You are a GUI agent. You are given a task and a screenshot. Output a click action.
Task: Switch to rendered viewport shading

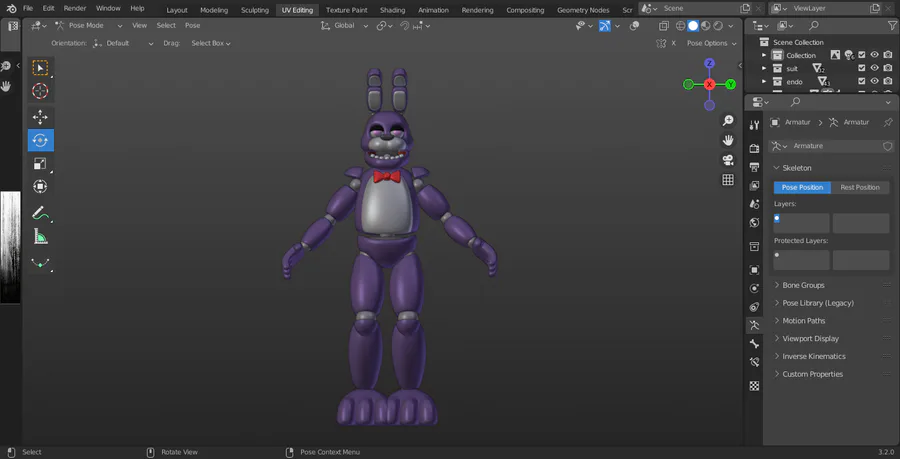[717, 26]
